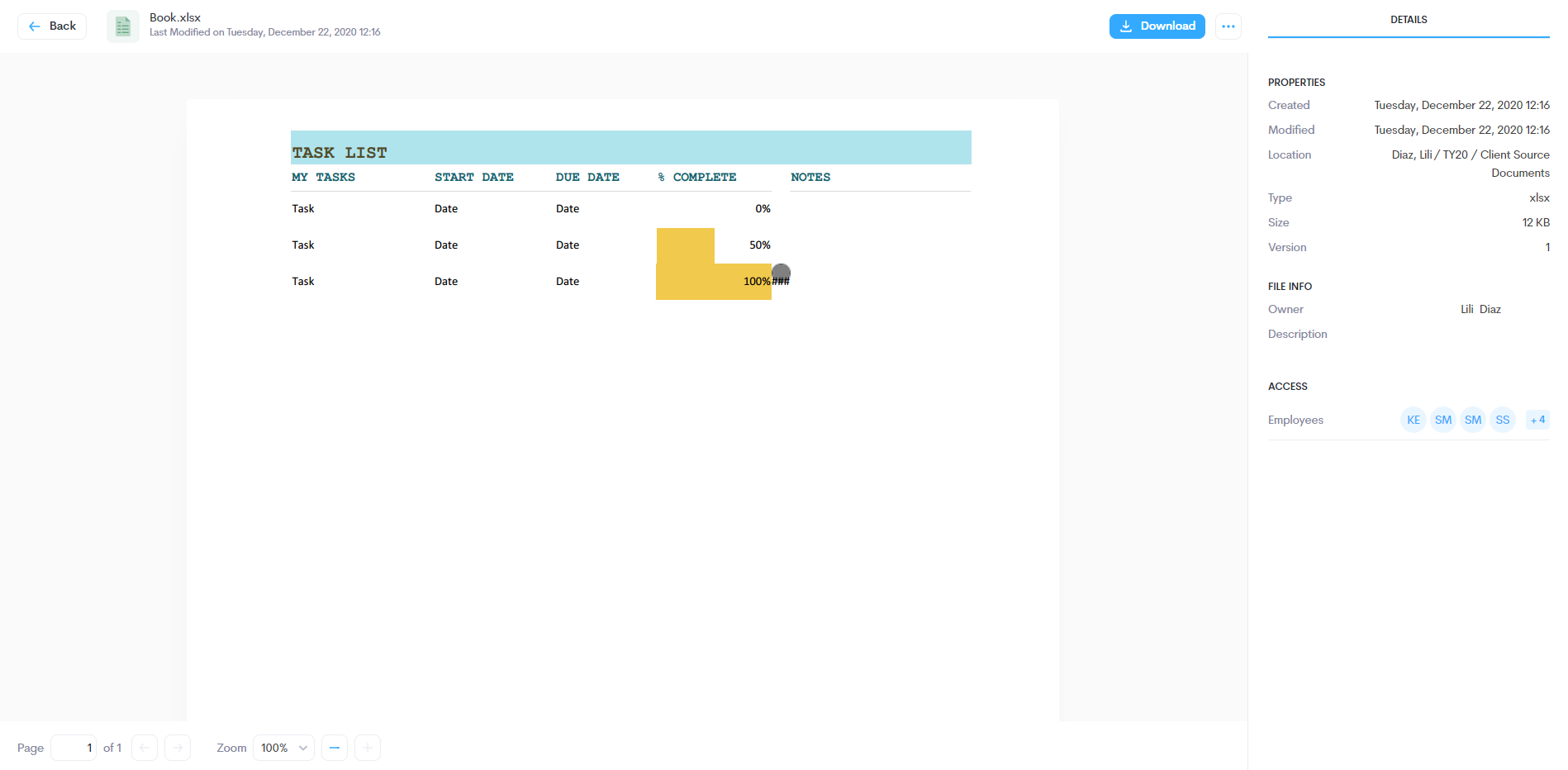This screenshot has width=1568, height=770.
Task: Click the TASK LIST title banner
Action: [x=630, y=148]
